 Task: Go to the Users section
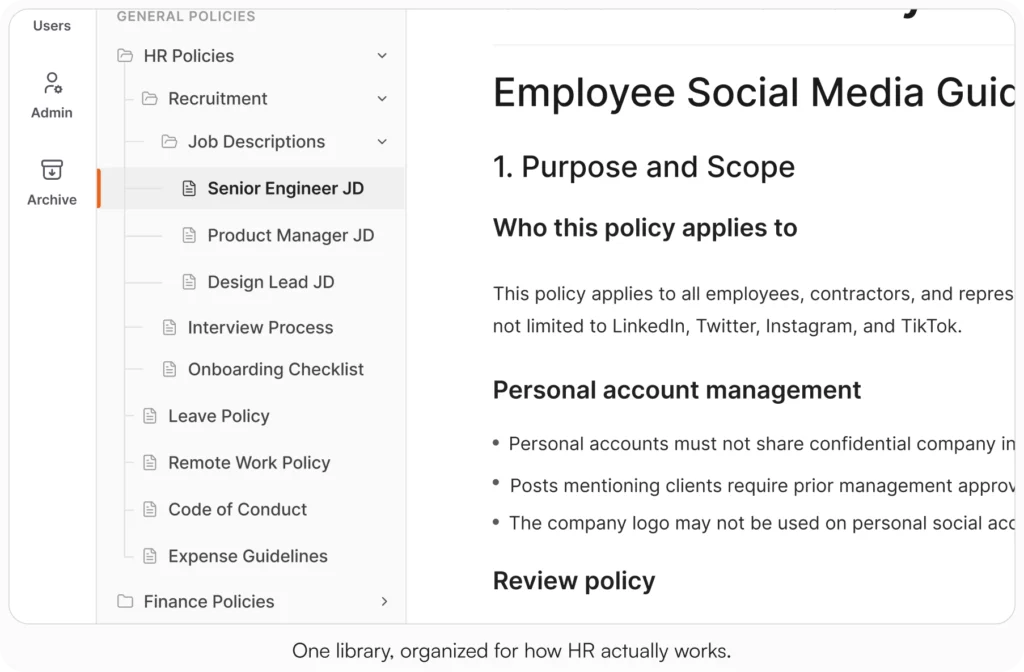pos(52,25)
